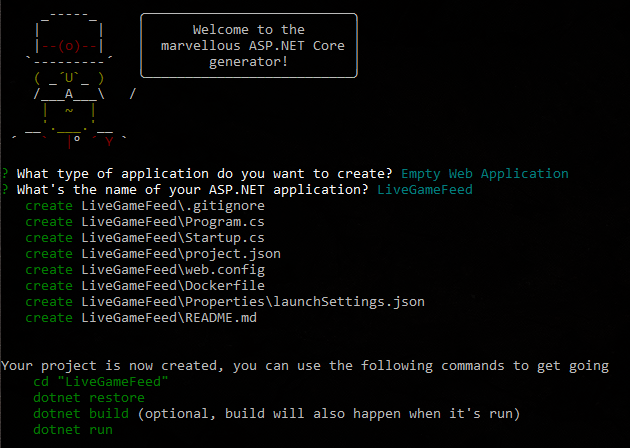Select the 'Empty Web Application' answer text
Image resolution: width=630 pixels, height=448 pixels.
click(x=484, y=174)
